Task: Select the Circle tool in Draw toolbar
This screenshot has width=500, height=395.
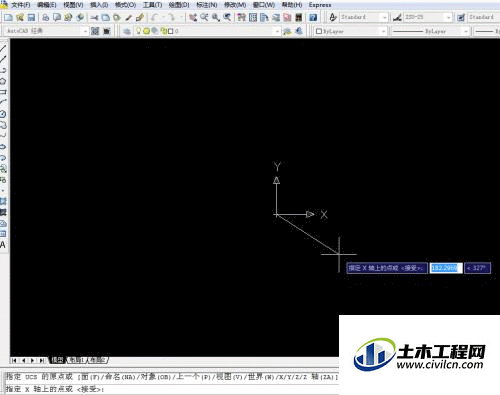Action: 3,114
